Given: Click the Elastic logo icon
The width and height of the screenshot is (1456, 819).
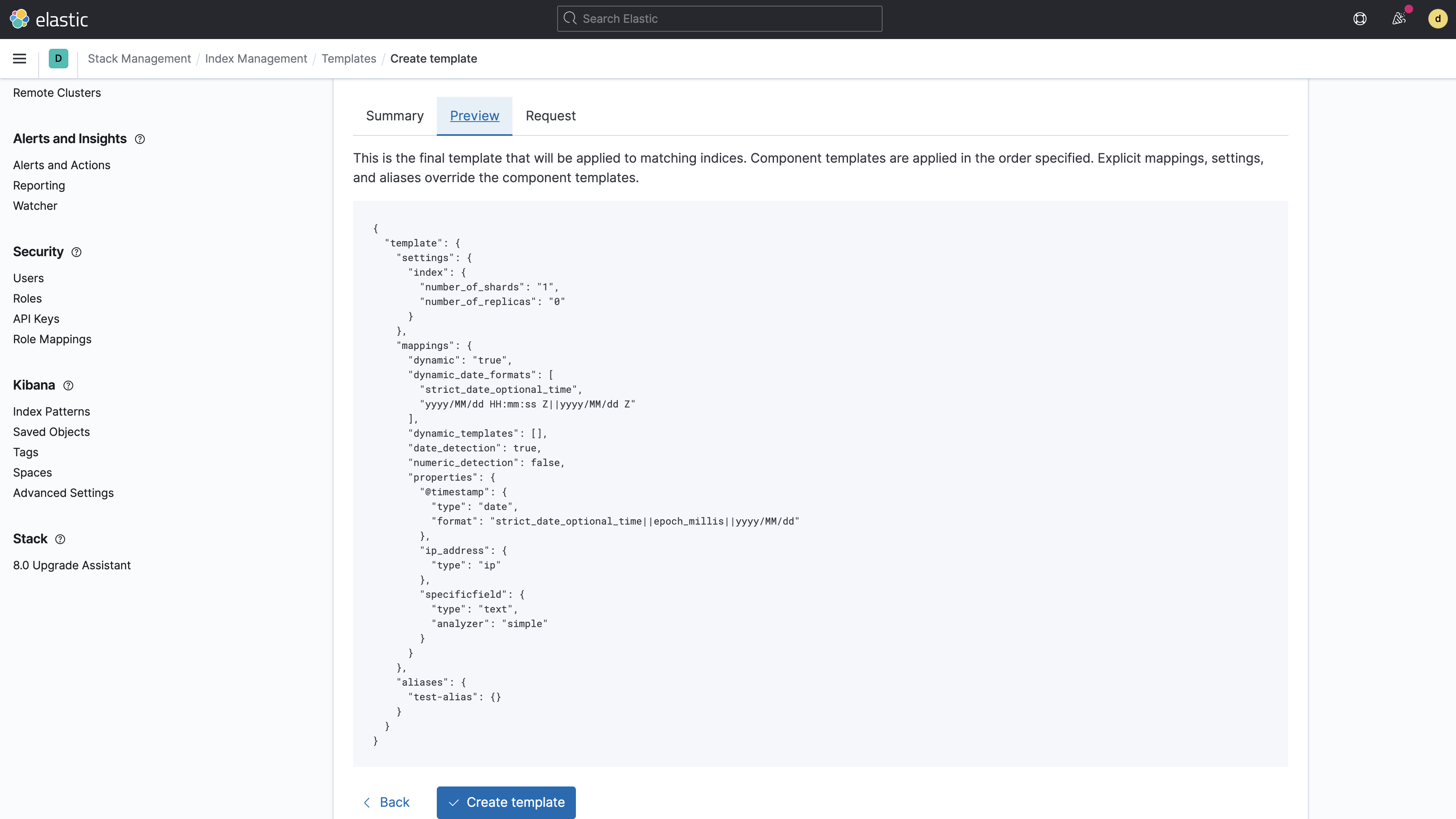Looking at the screenshot, I should click(19, 19).
